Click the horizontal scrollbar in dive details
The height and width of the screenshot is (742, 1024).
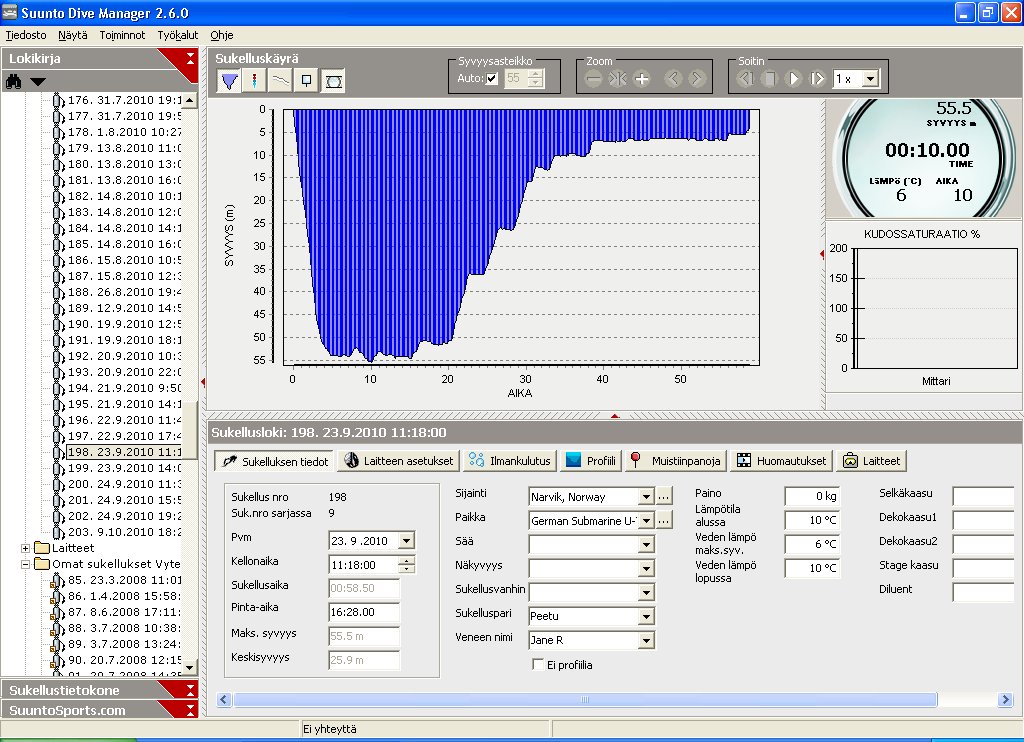tap(584, 700)
